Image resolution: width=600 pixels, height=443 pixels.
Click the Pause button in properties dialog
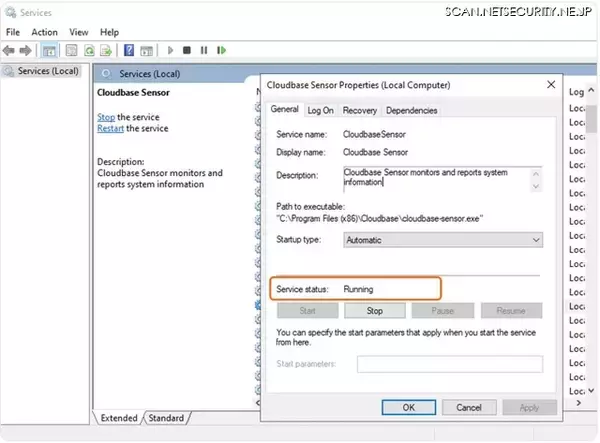pyautogui.click(x=443, y=311)
